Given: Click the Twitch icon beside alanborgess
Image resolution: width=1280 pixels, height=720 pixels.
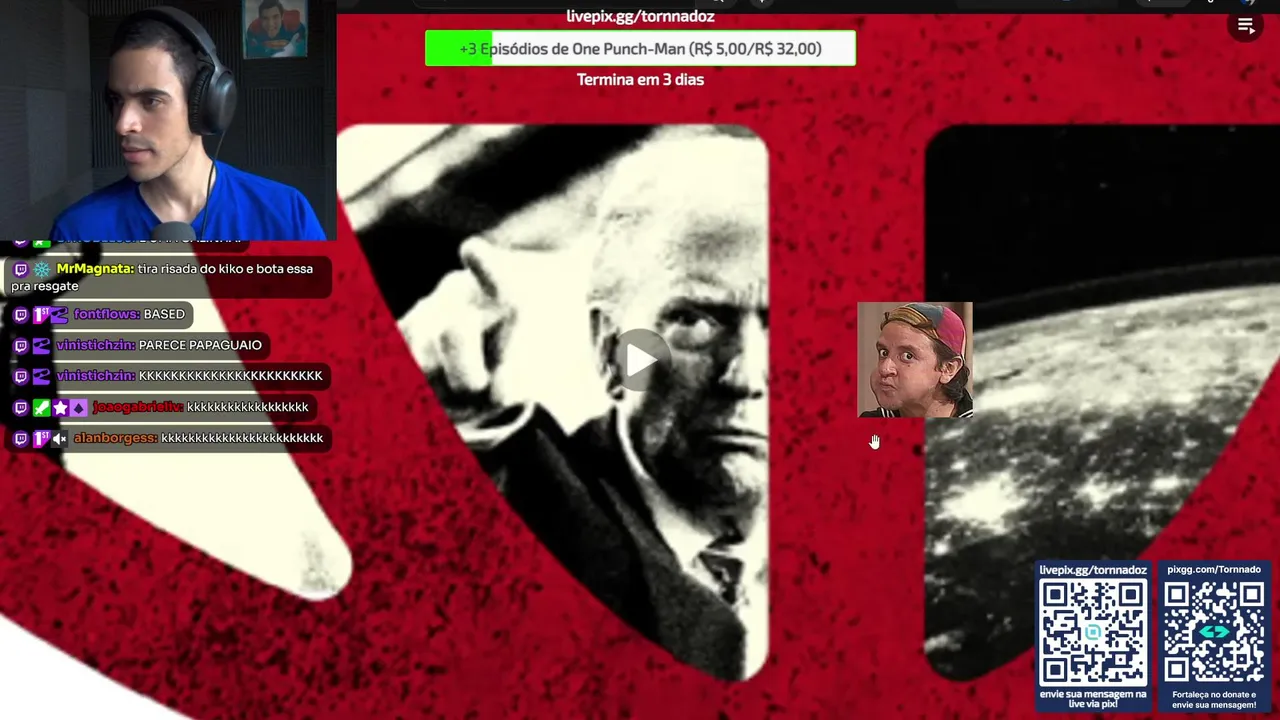Looking at the screenshot, I should (x=21, y=439).
